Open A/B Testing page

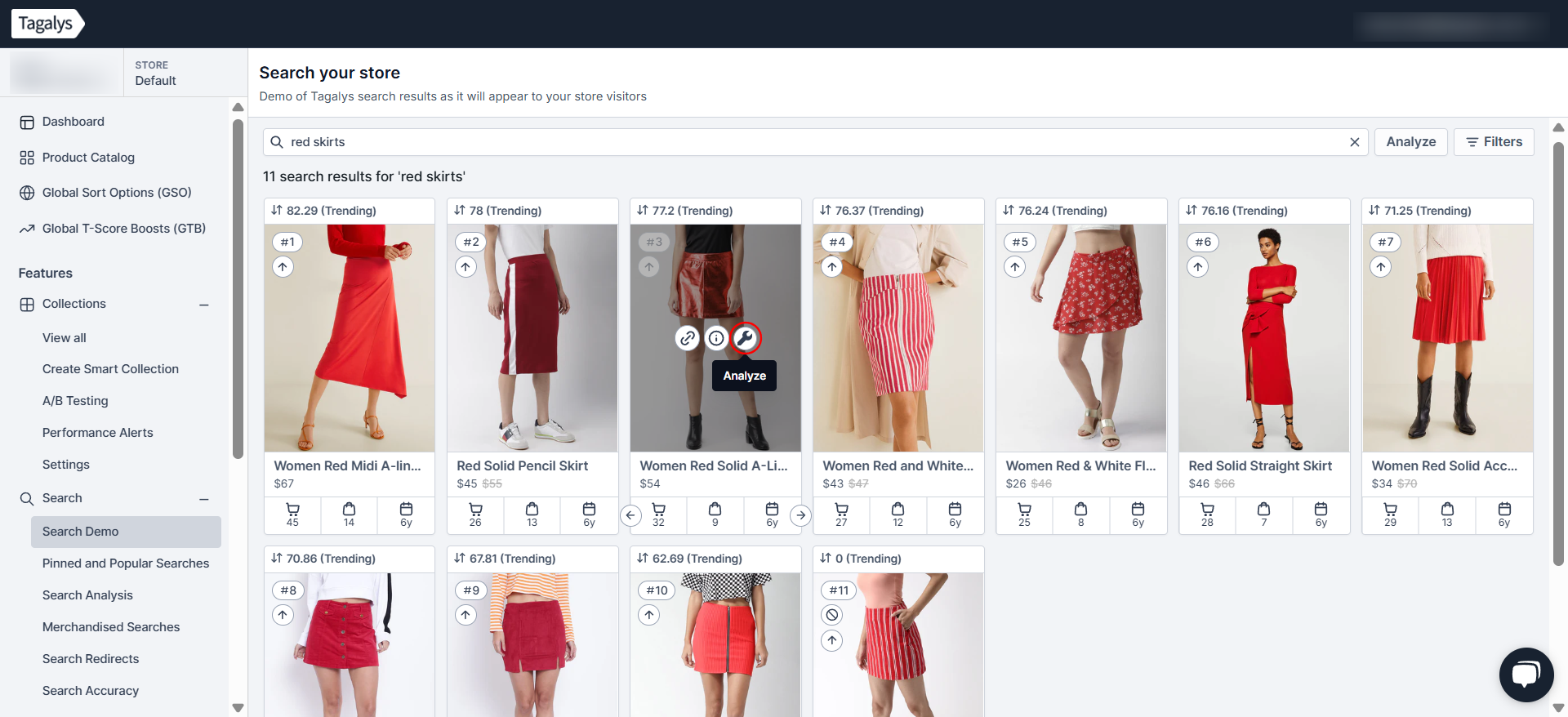[75, 401]
